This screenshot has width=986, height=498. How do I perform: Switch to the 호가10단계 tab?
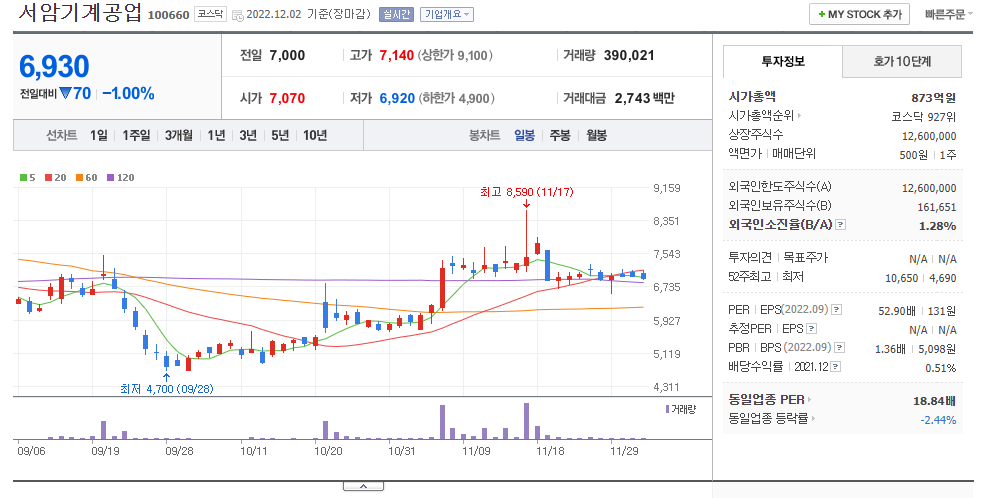tap(902, 62)
